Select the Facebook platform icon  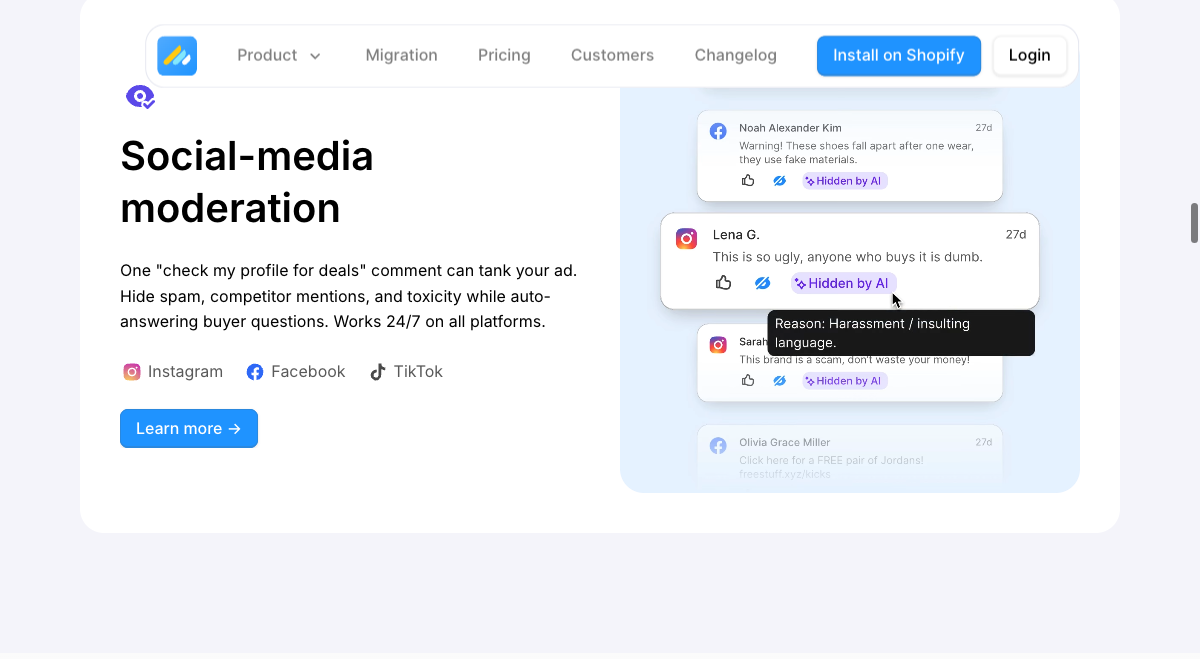point(254,371)
